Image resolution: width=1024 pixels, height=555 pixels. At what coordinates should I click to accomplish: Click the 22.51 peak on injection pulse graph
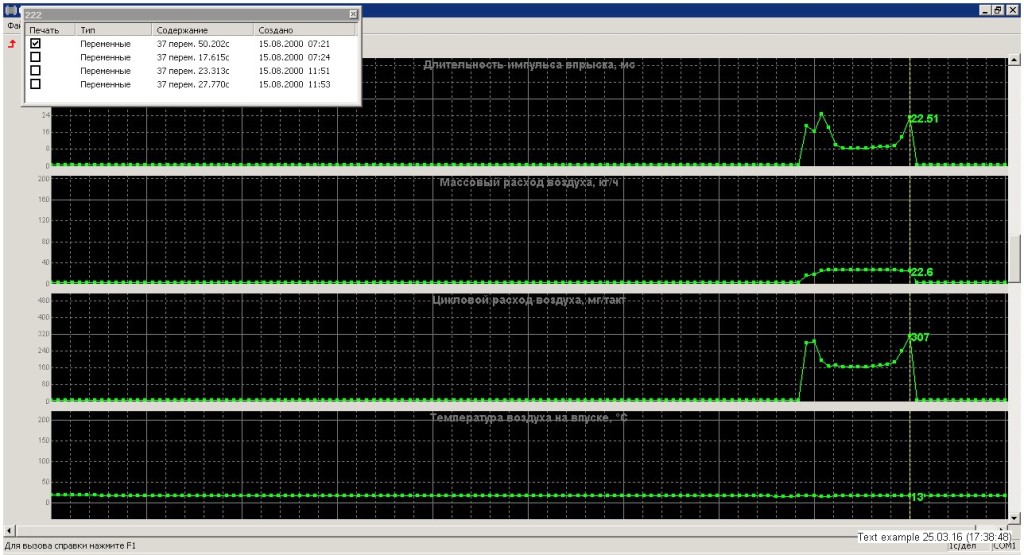click(x=910, y=118)
